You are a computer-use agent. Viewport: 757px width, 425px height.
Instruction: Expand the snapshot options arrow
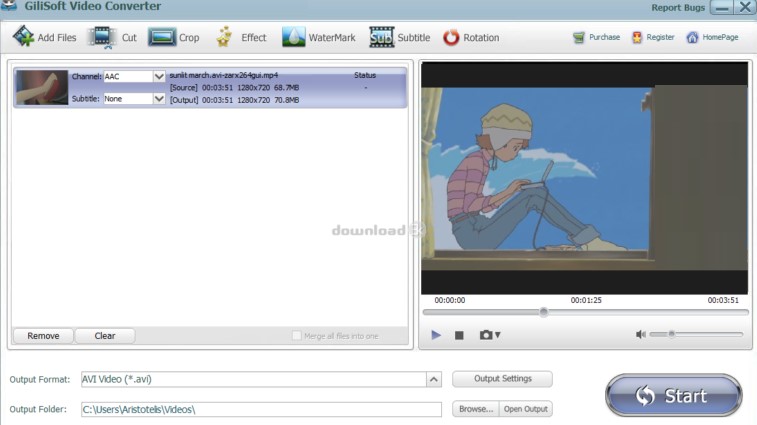498,335
